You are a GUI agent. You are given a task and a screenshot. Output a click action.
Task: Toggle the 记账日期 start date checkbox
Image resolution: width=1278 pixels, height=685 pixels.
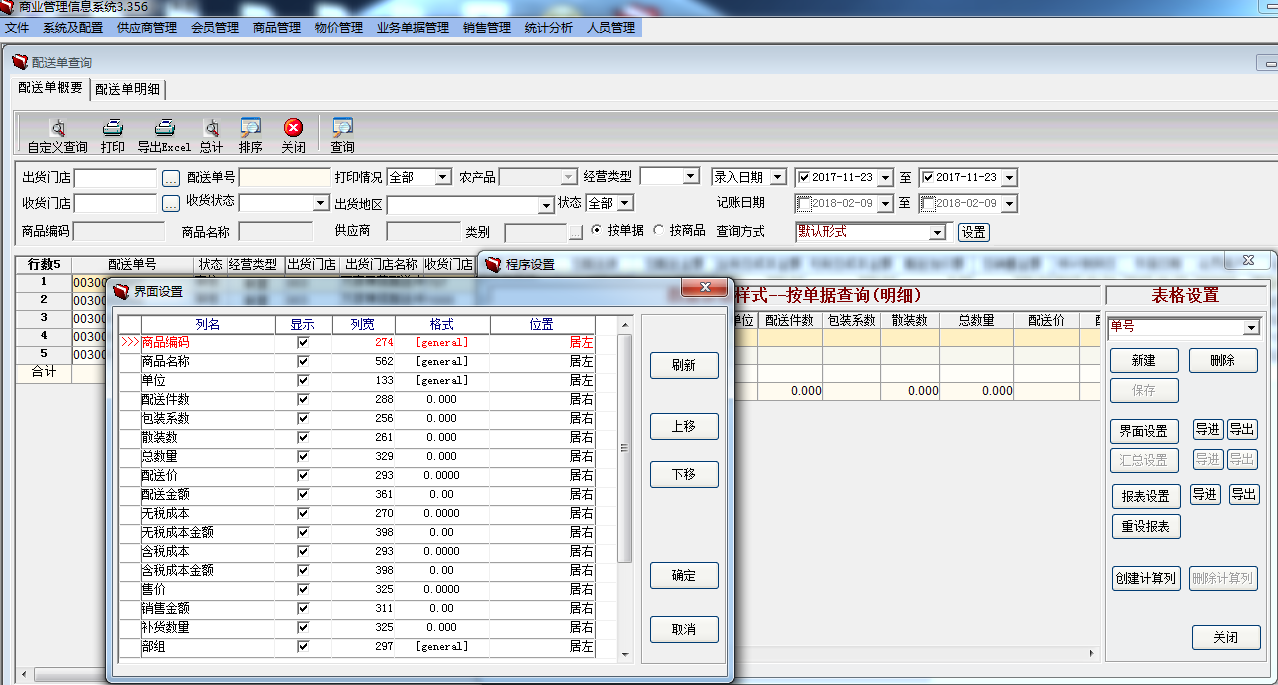[x=804, y=203]
